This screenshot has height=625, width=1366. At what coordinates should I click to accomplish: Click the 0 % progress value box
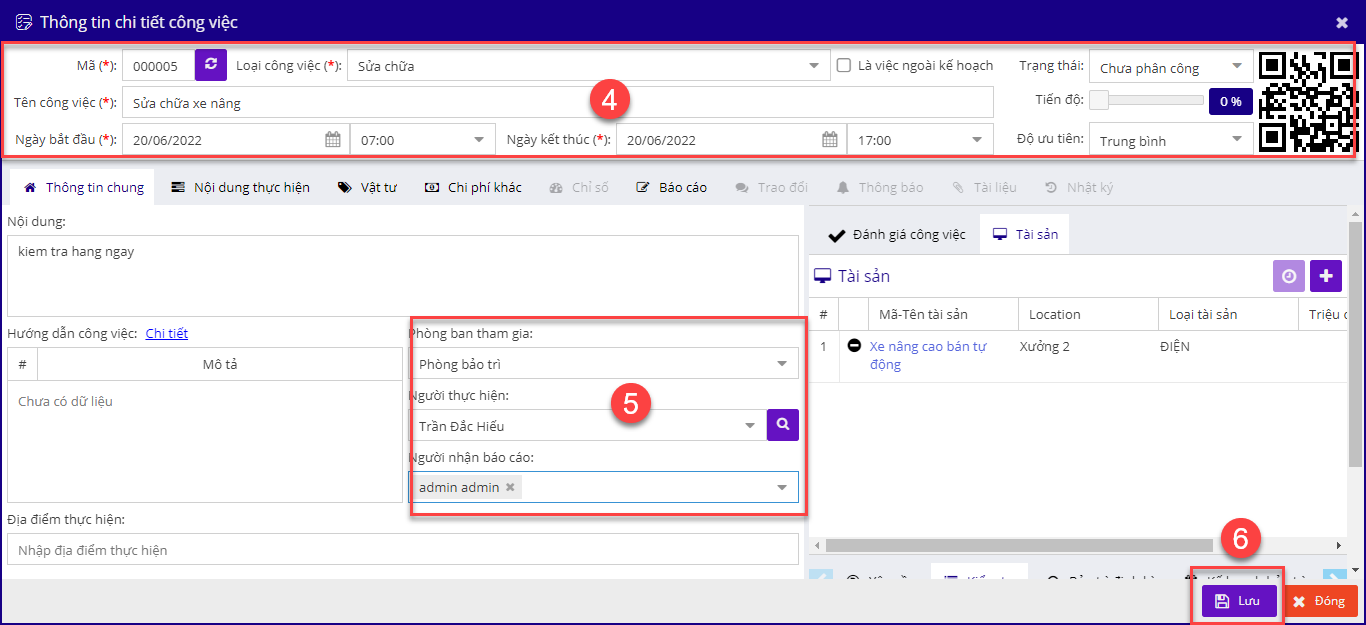(x=1230, y=101)
